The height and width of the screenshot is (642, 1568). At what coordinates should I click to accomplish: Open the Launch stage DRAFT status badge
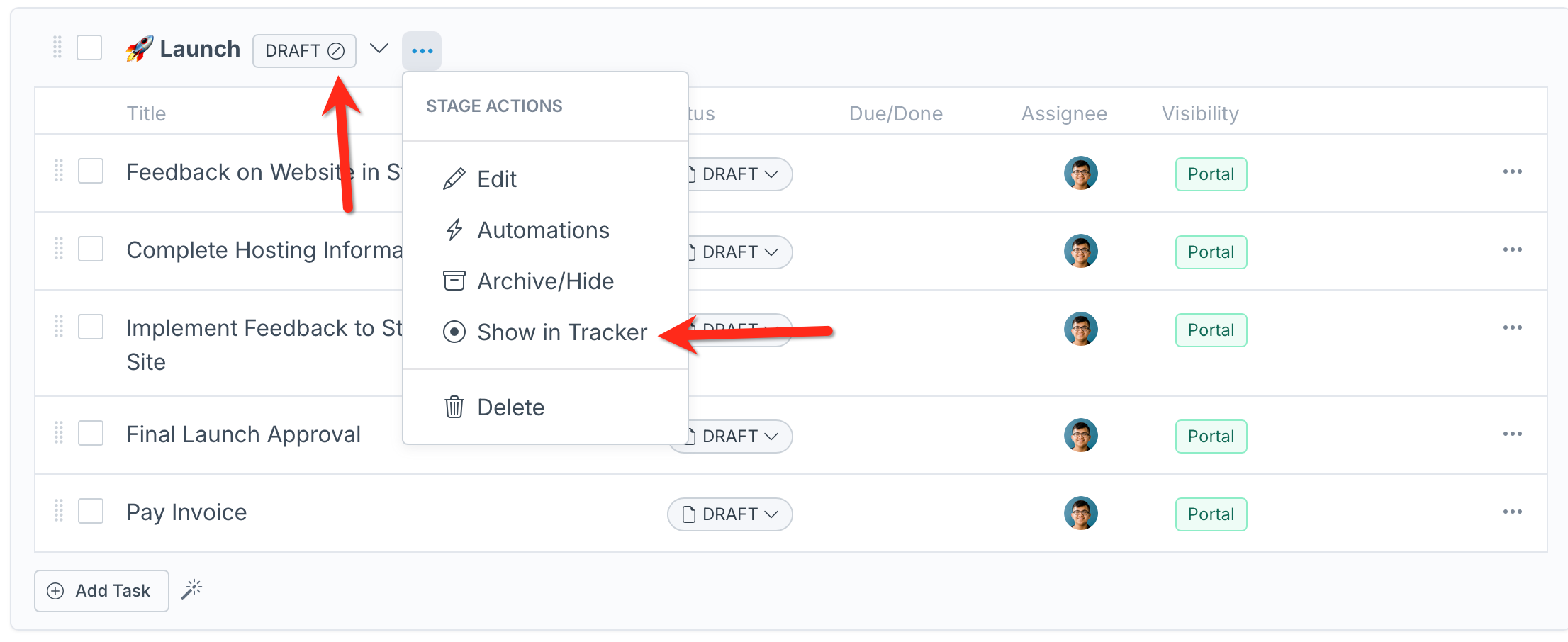[x=304, y=51]
